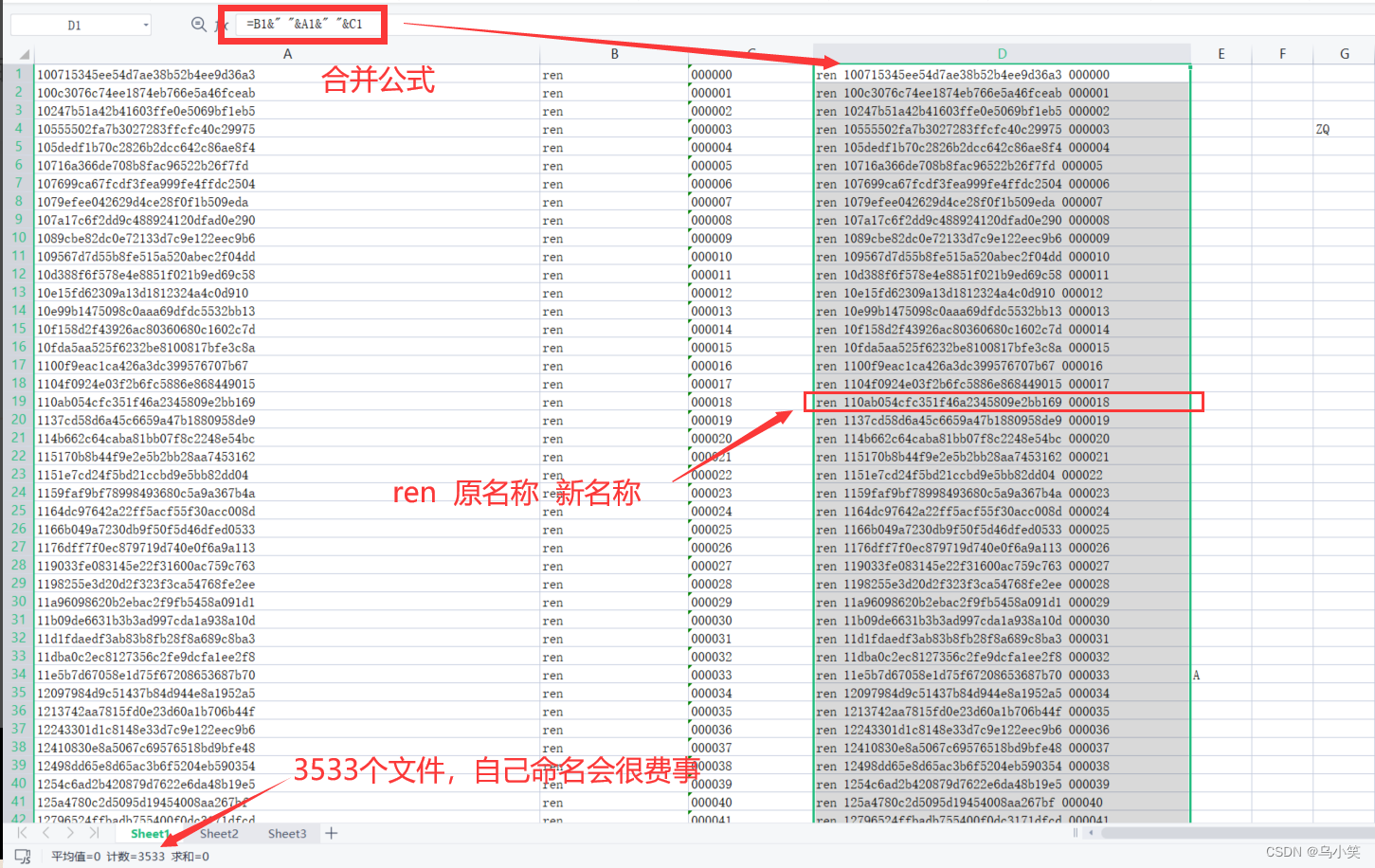Click cell A9 with 107a17c6f2dd9c488924120dfad0e290
The height and width of the screenshot is (868, 1375).
(x=287, y=220)
